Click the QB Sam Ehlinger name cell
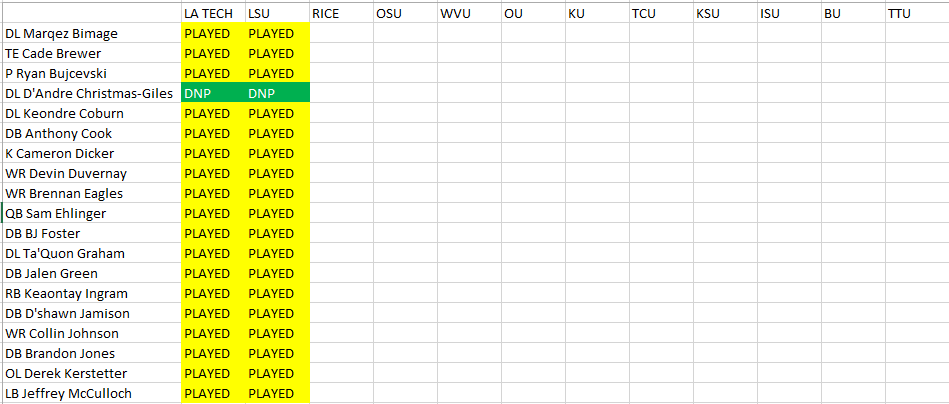The image size is (949, 404). click(91, 213)
